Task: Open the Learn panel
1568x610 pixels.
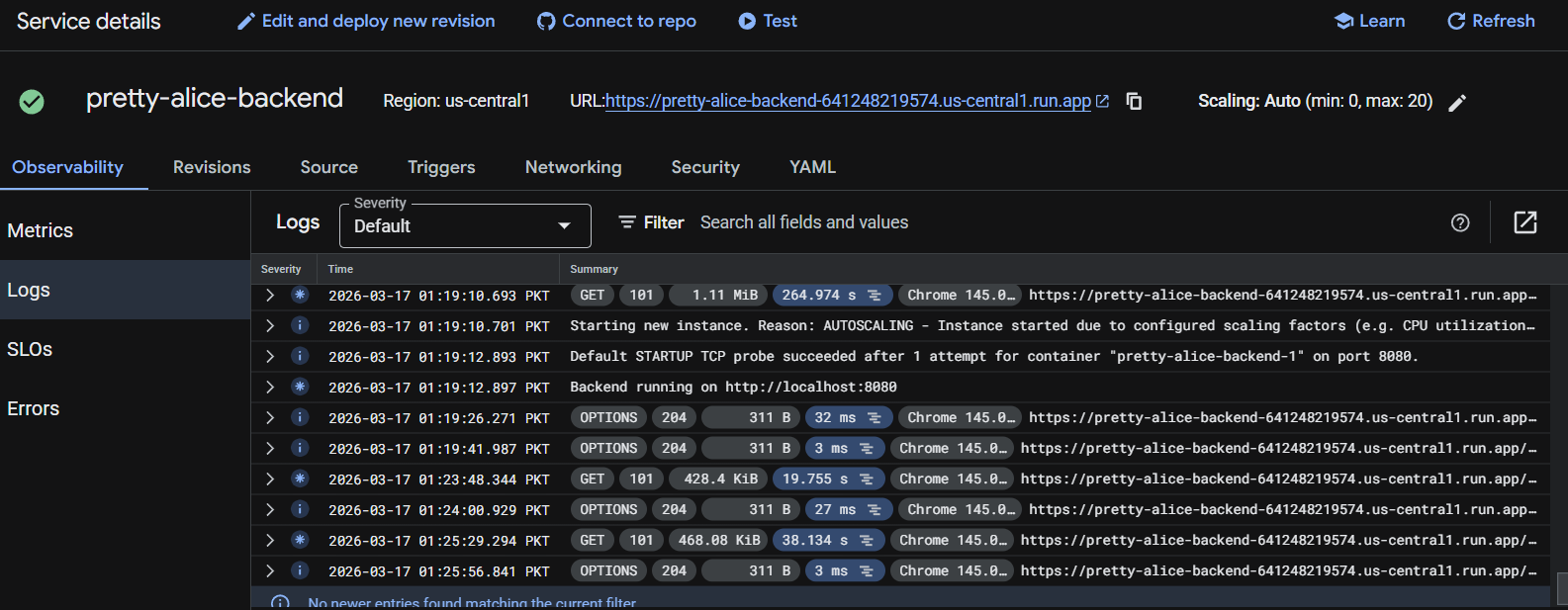Action: tap(1369, 21)
